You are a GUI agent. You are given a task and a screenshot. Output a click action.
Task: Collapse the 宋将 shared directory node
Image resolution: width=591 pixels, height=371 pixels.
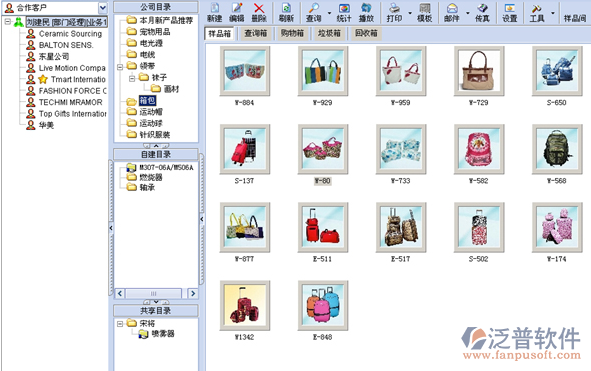[120, 323]
